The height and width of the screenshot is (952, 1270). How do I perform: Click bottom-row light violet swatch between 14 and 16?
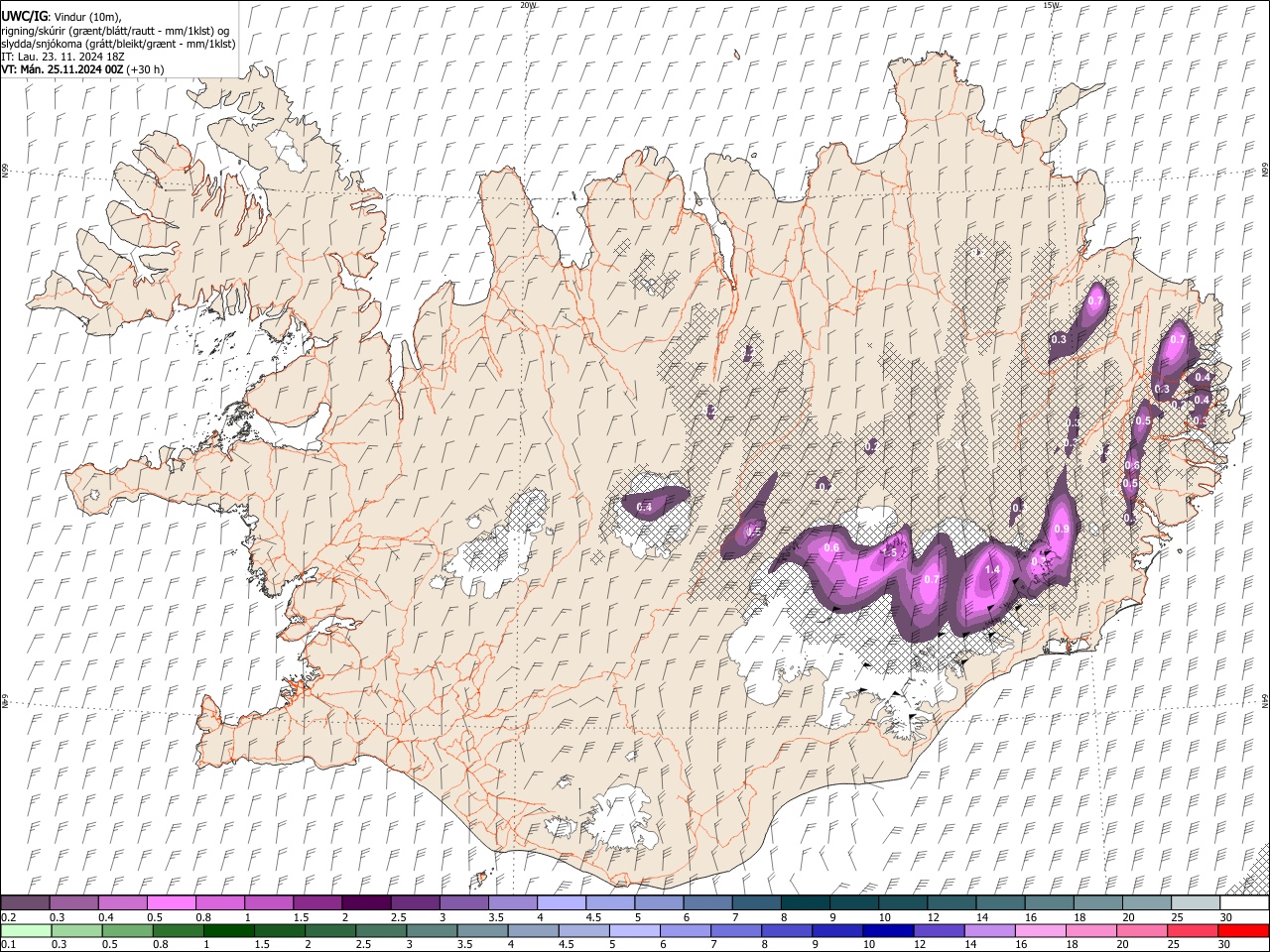[989, 930]
